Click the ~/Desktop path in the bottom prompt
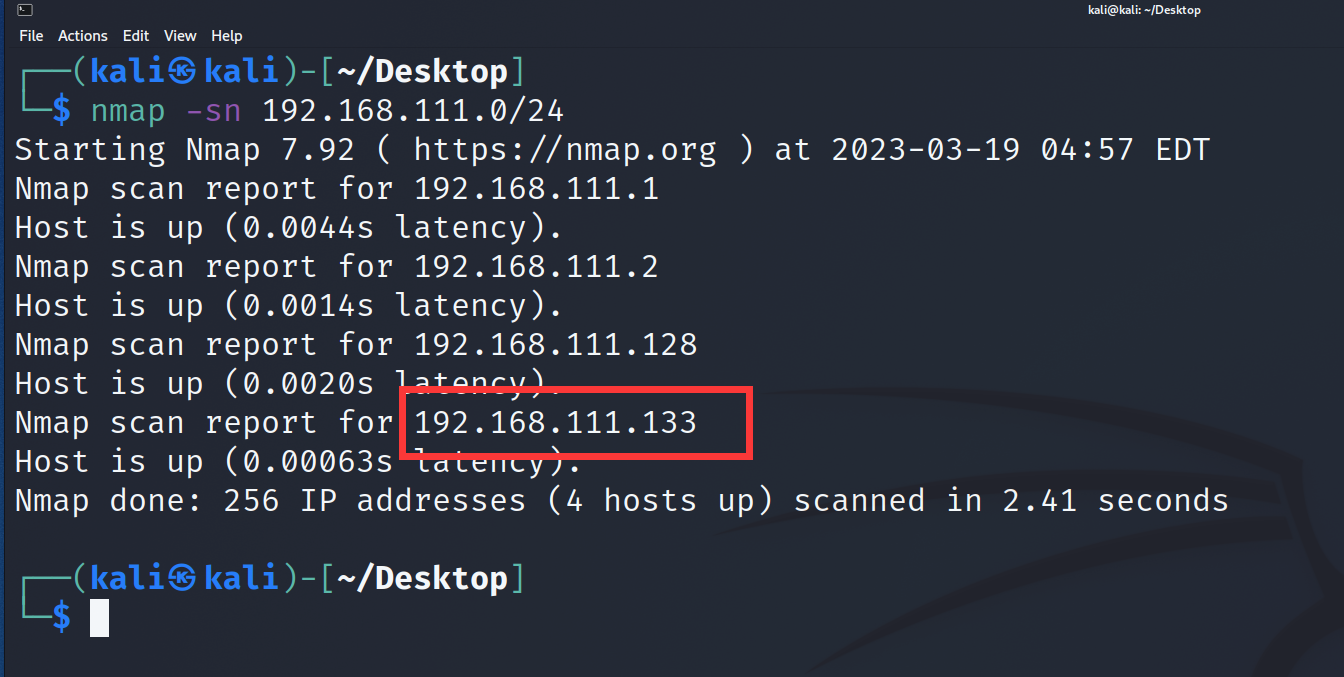 423,578
